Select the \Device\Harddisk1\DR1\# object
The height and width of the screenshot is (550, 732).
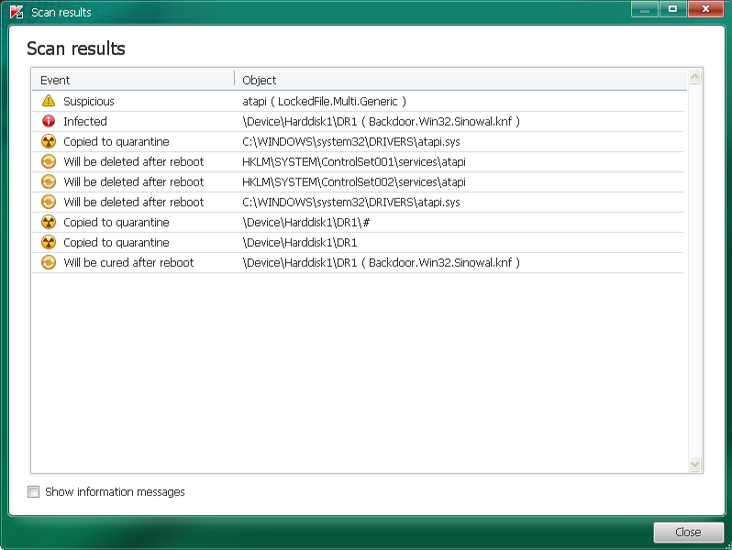pyautogui.click(x=306, y=223)
